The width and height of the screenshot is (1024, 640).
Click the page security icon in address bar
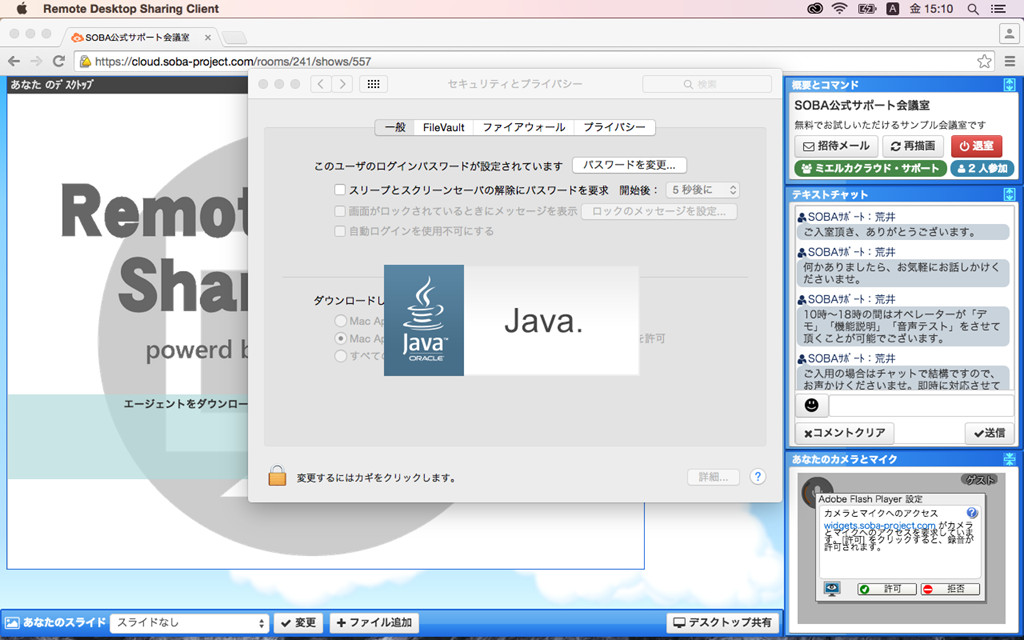coord(85,61)
